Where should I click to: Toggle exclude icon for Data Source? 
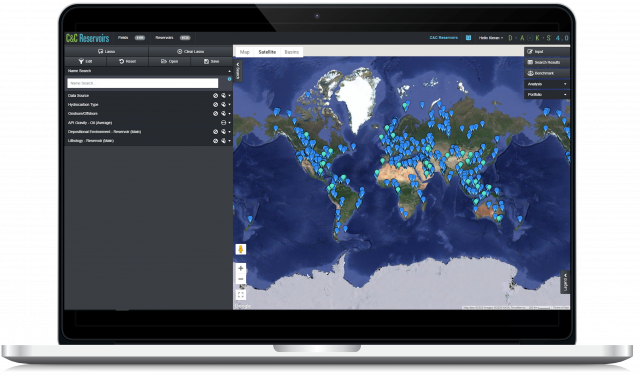tap(216, 95)
